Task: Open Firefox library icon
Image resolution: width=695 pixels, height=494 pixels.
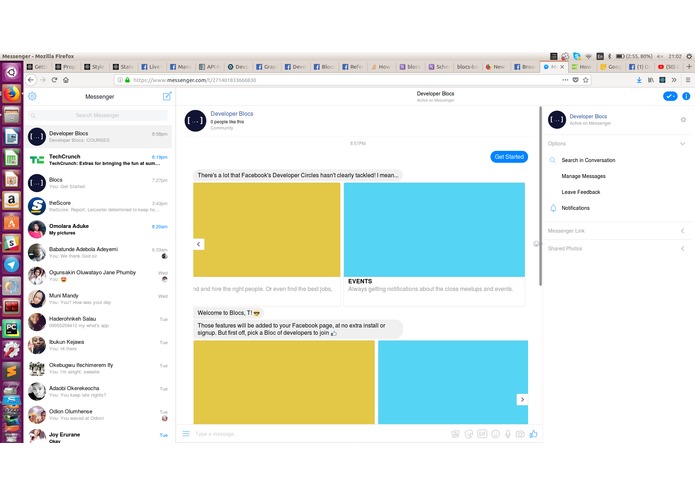Action: (x=651, y=80)
